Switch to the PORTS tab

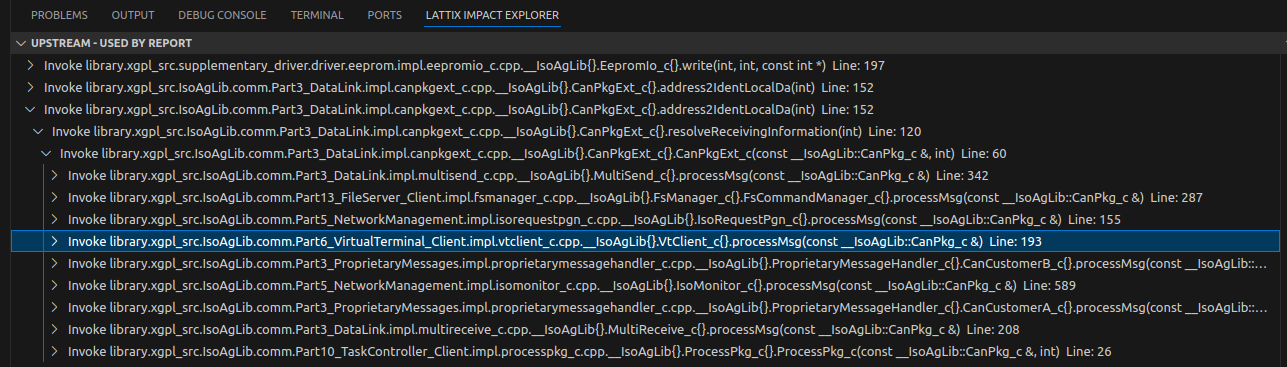point(385,16)
